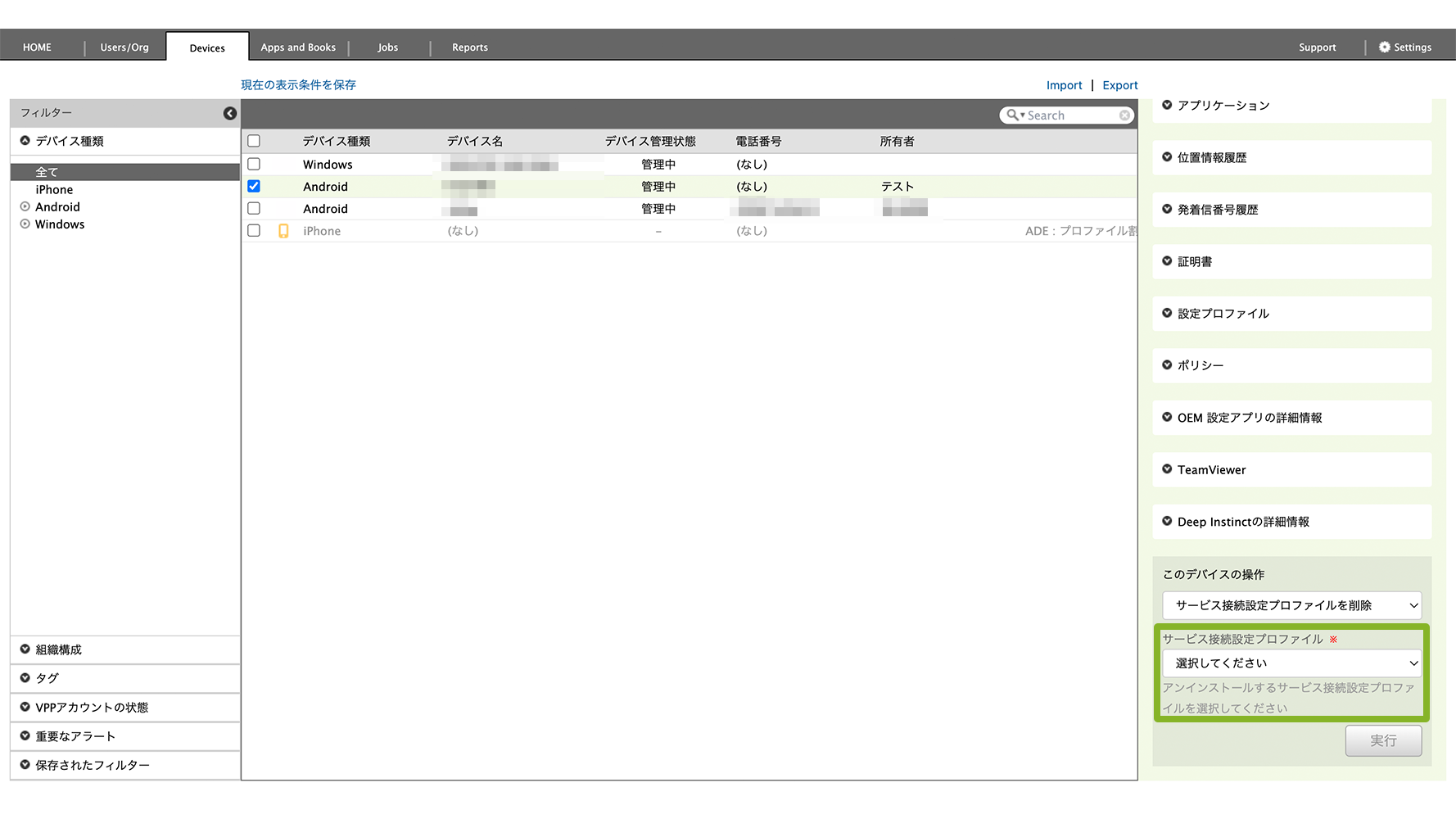Expand the Android tree node icon
The height and width of the screenshot is (819, 1456).
pos(25,207)
